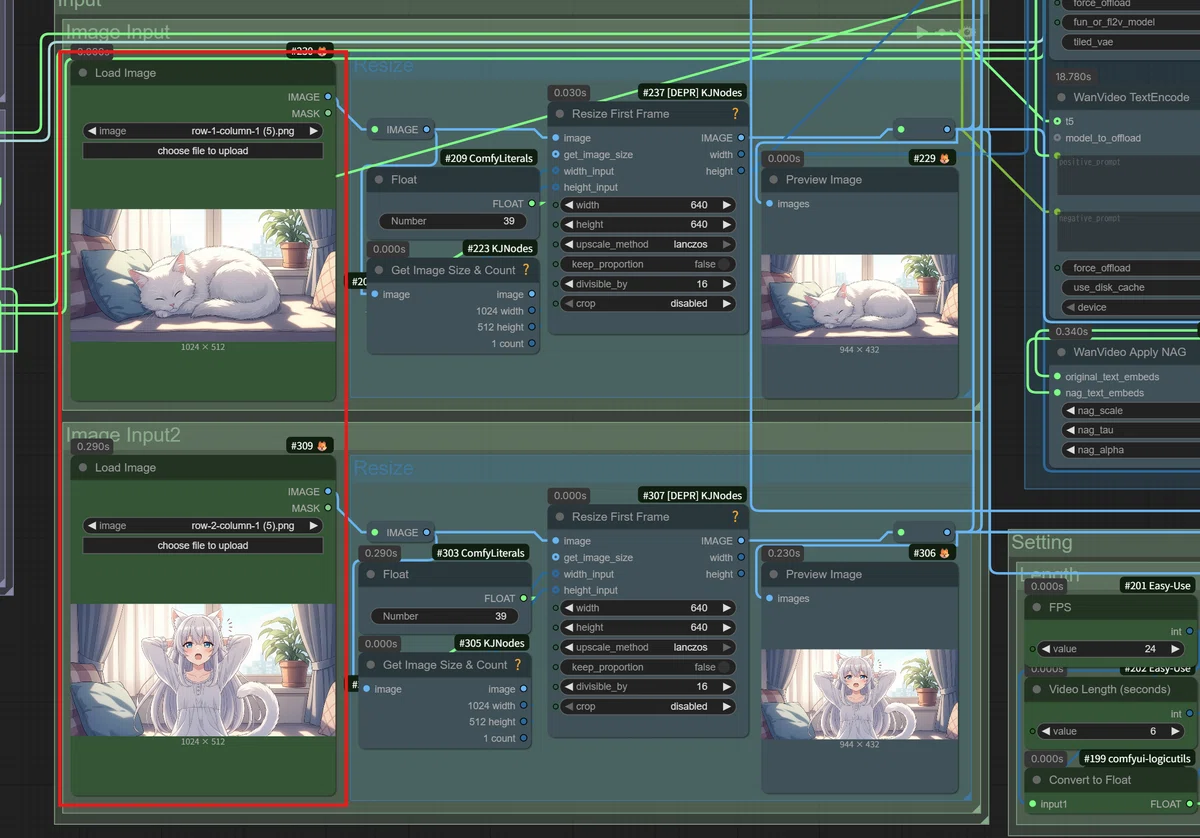Decrease the nag_alpha value
The height and width of the screenshot is (838, 1200).
point(1070,450)
